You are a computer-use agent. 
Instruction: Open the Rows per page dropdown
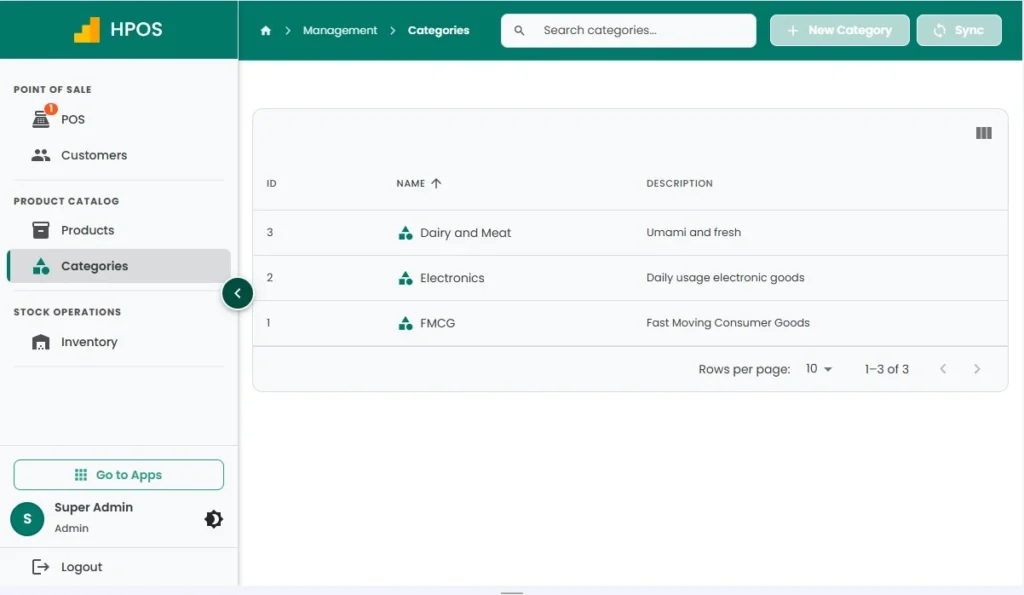818,369
